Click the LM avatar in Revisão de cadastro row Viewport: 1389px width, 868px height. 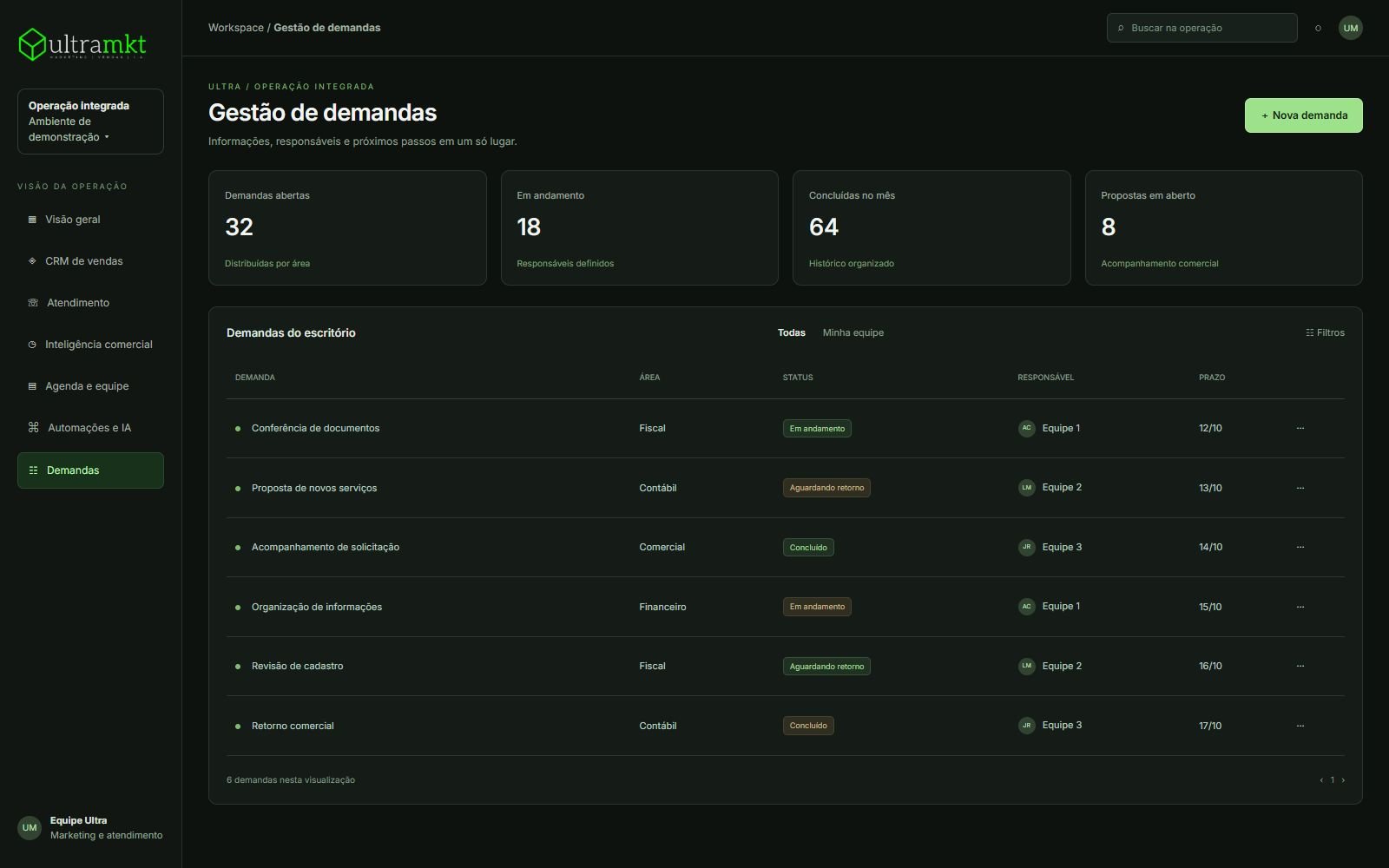coord(1026,666)
